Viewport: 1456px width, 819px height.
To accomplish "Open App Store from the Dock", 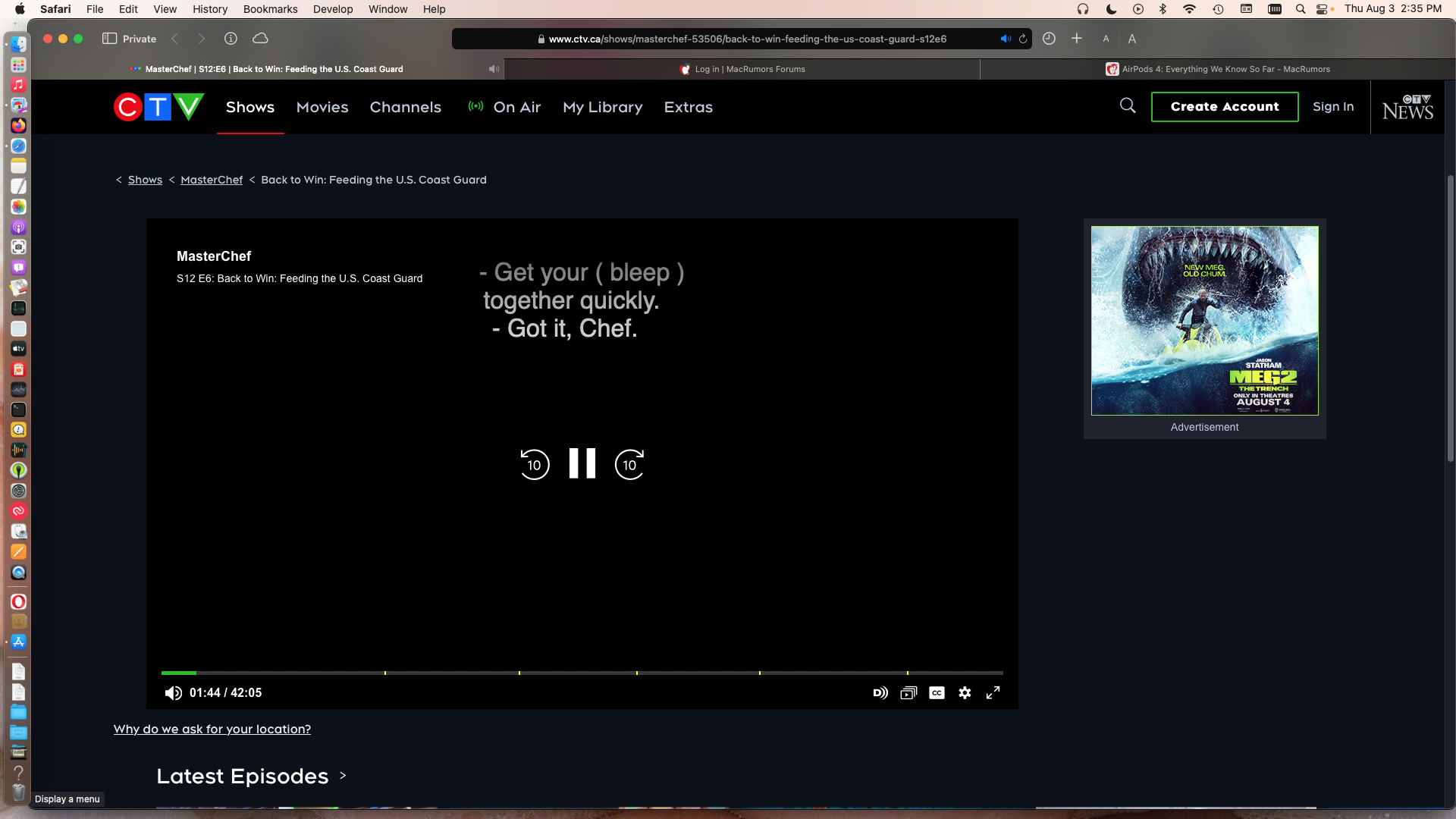I will pyautogui.click(x=18, y=642).
